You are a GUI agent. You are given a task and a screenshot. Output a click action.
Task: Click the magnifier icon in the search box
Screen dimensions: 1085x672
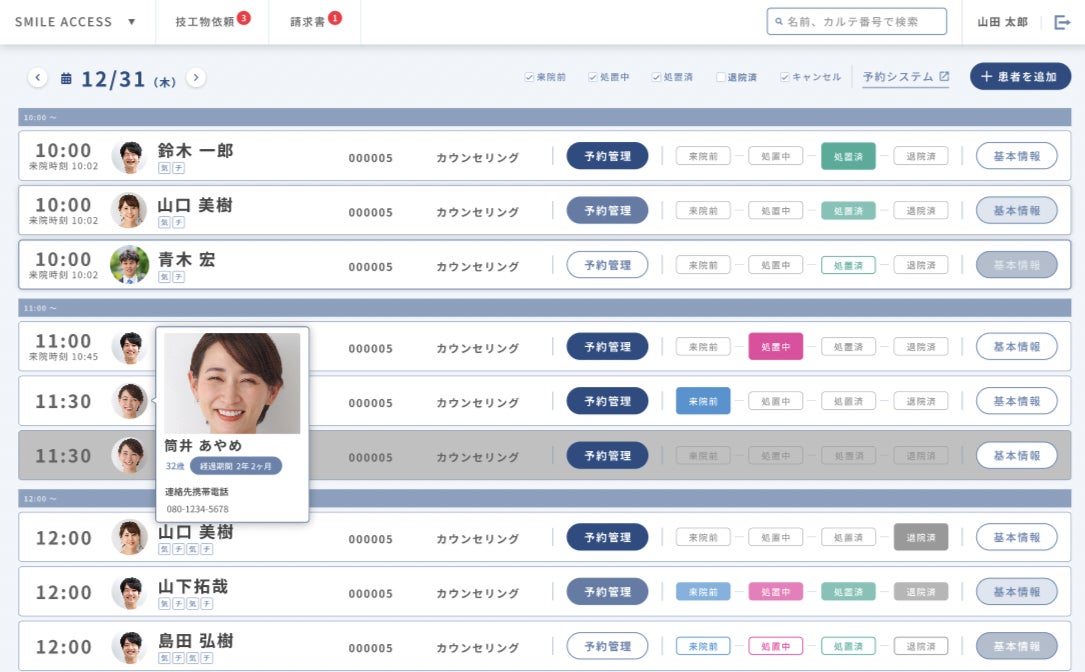click(778, 21)
